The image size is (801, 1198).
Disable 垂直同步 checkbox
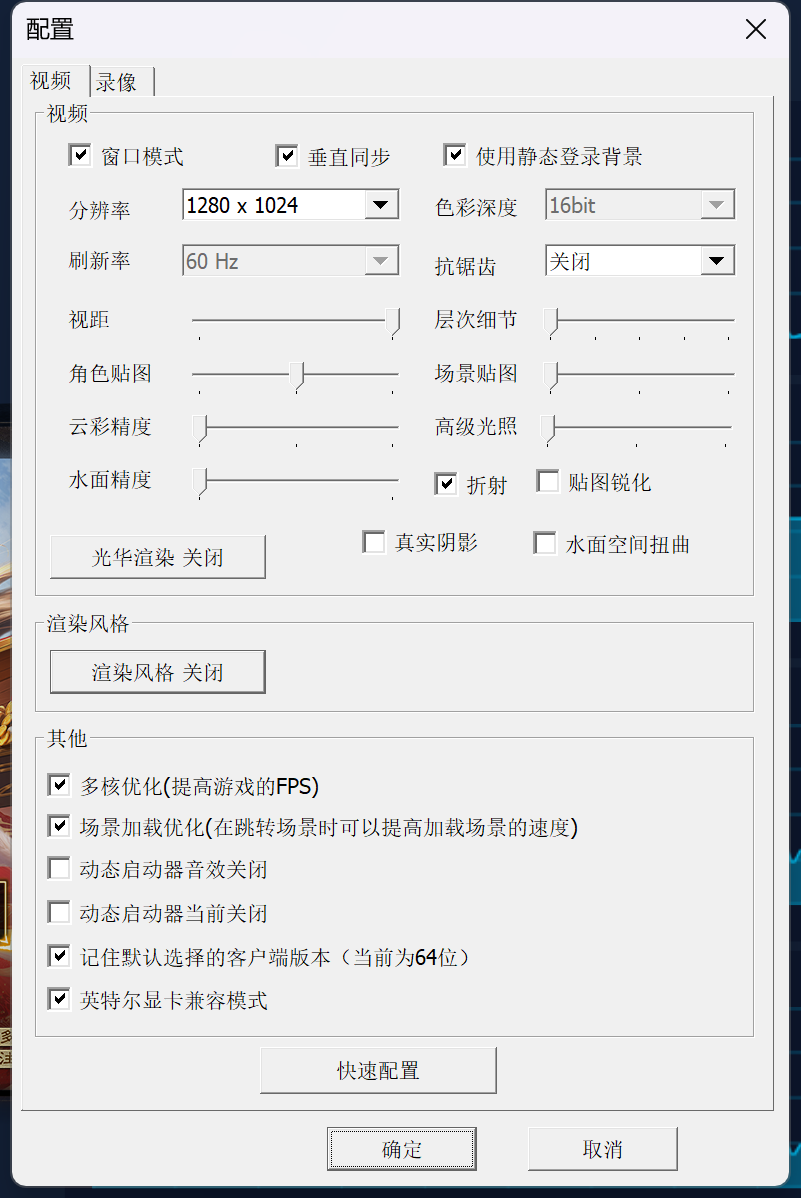point(287,156)
